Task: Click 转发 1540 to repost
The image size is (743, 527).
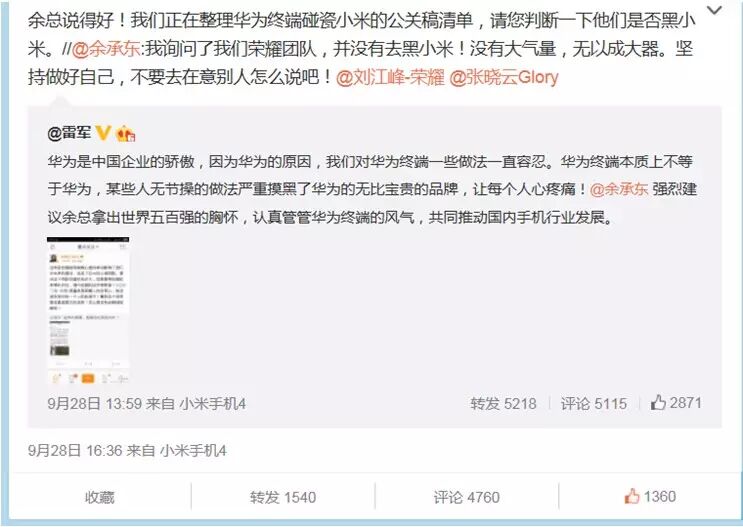Action: click(x=283, y=497)
